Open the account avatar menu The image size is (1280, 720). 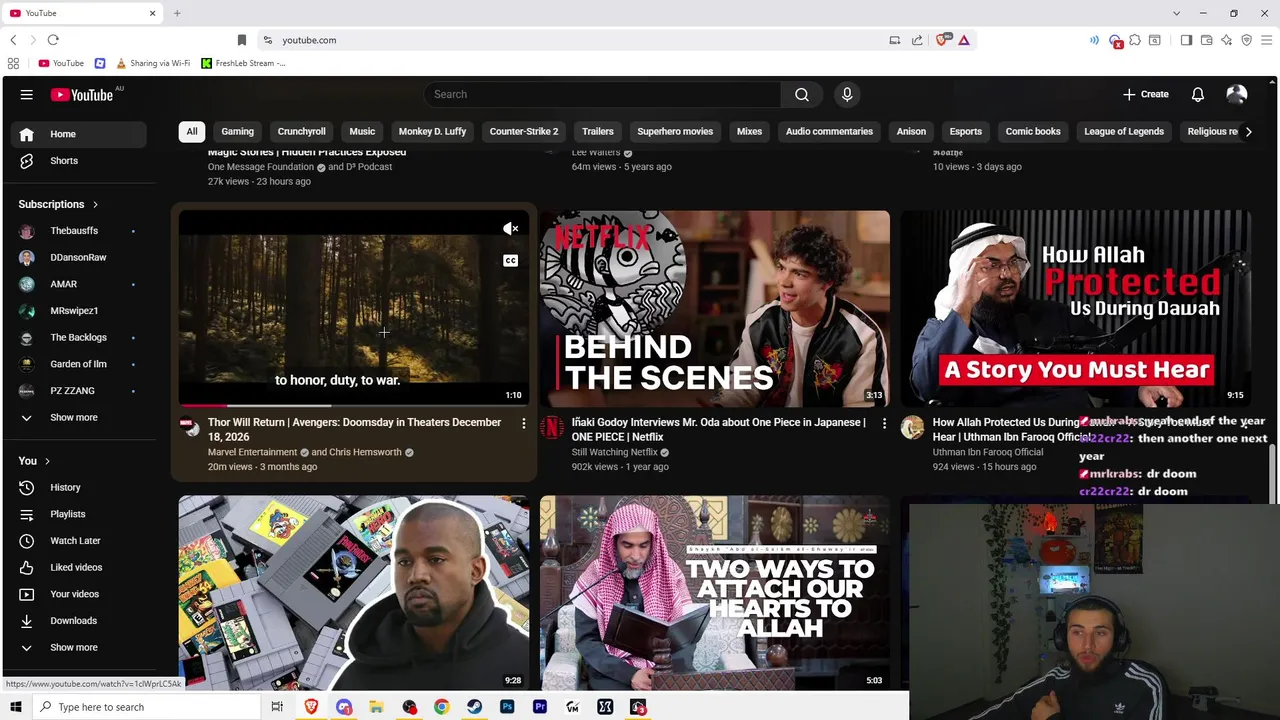coord(1237,94)
